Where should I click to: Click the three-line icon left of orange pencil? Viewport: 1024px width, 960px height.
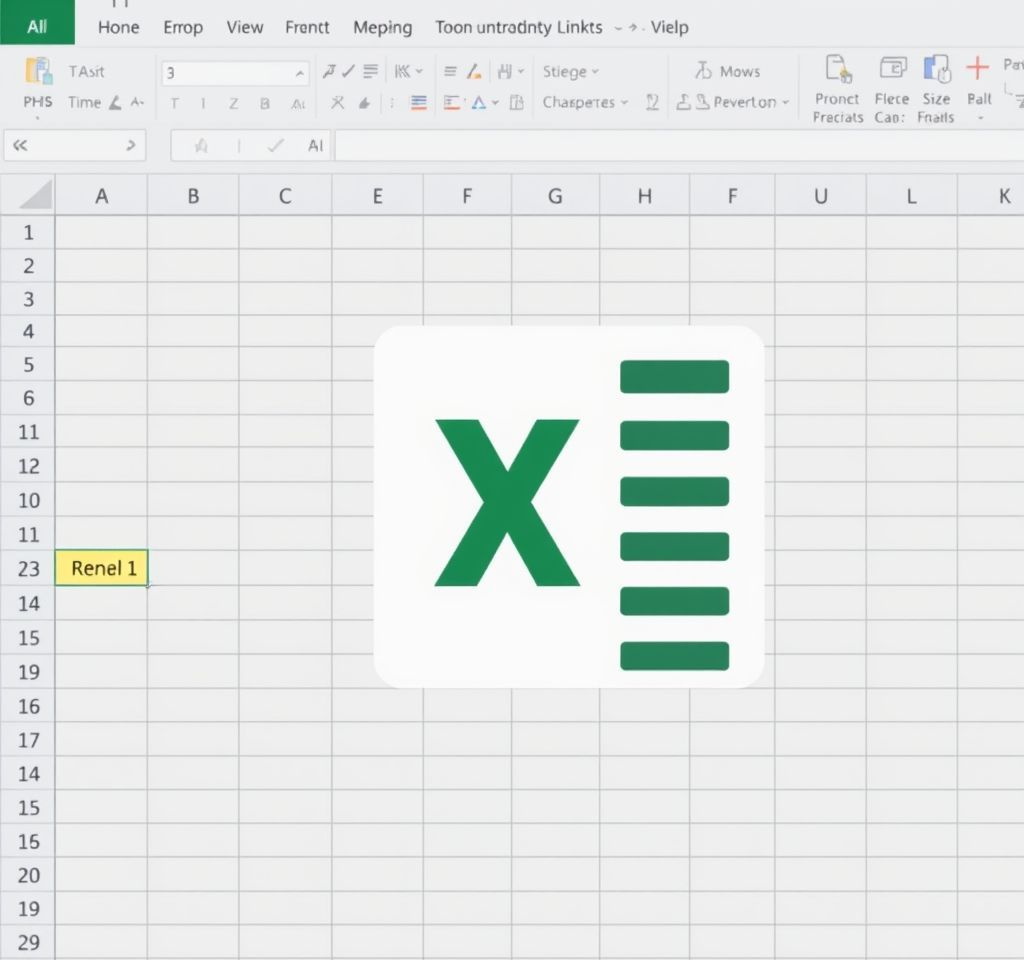450,71
